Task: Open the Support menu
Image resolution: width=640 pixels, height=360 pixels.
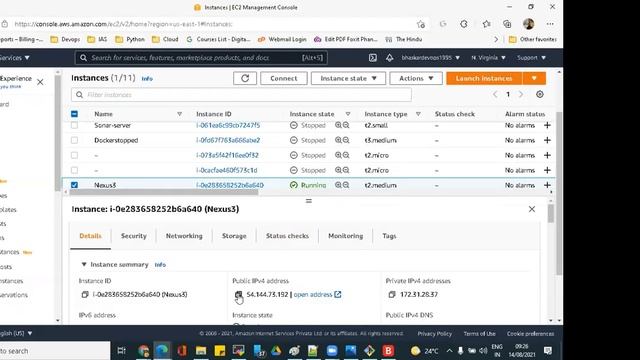Action: point(531,58)
